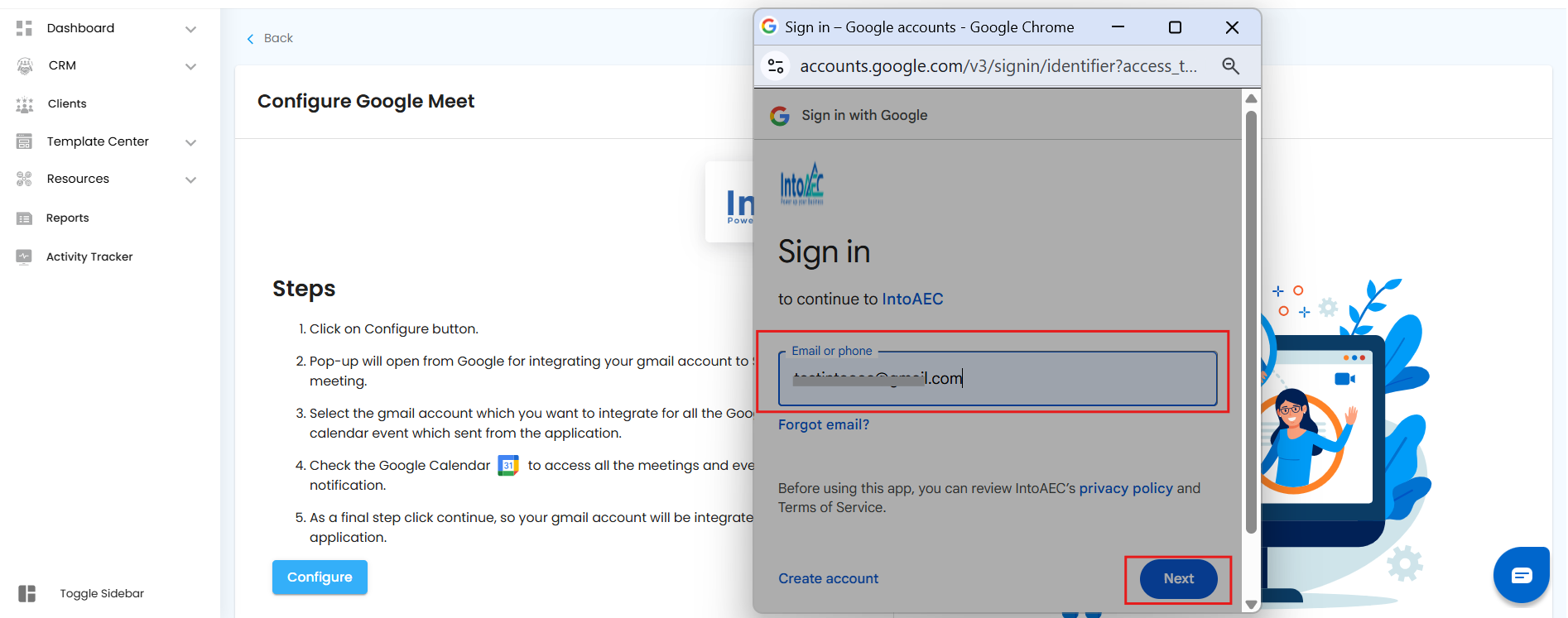Image resolution: width=1568 pixels, height=618 pixels.
Task: Expand the Dashboard menu chevron
Action: click(191, 29)
